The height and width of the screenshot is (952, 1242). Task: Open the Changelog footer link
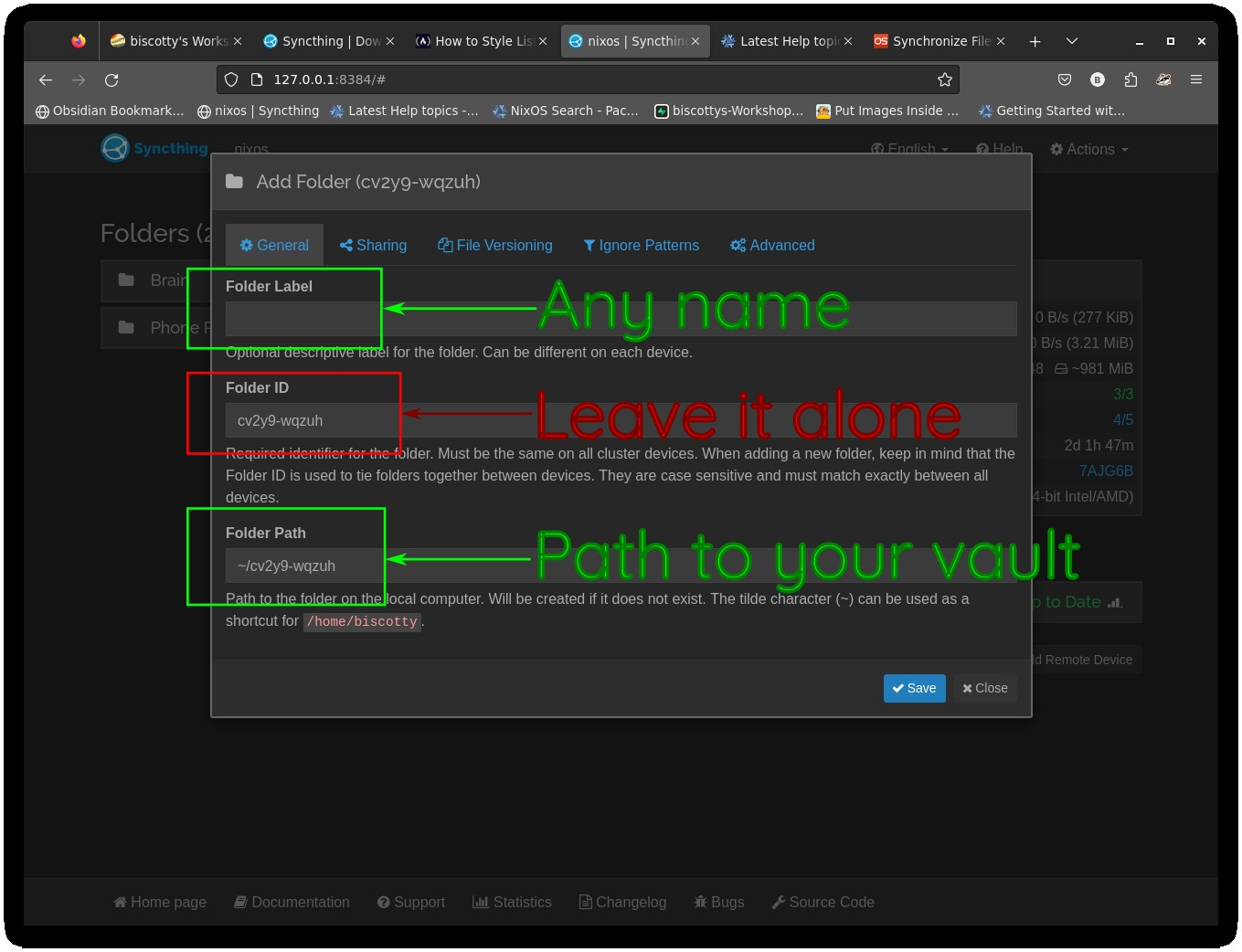pyautogui.click(x=623, y=902)
